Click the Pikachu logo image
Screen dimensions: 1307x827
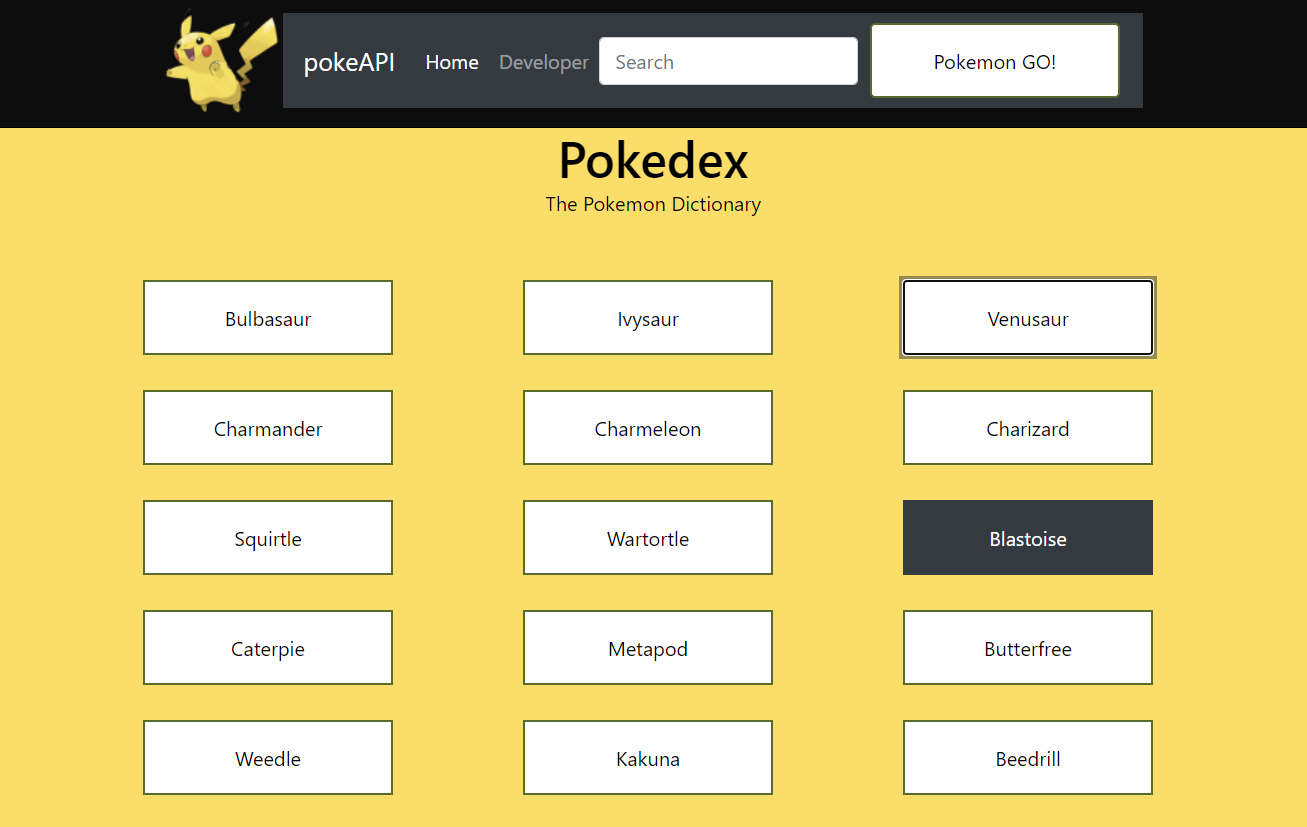click(222, 61)
